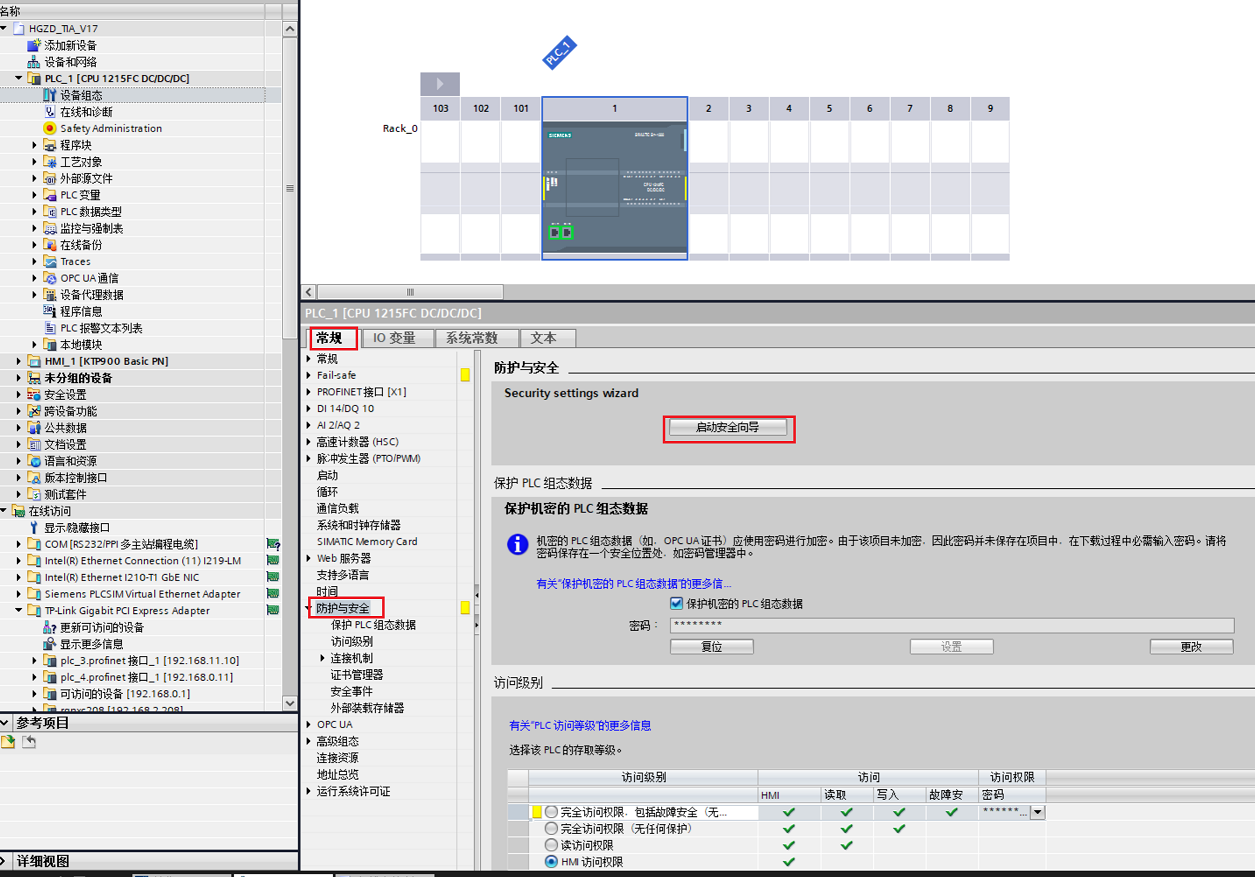Image resolution: width=1255 pixels, height=877 pixels.
Task: Collapse the 在线访问 tree node
Action: coord(4,511)
